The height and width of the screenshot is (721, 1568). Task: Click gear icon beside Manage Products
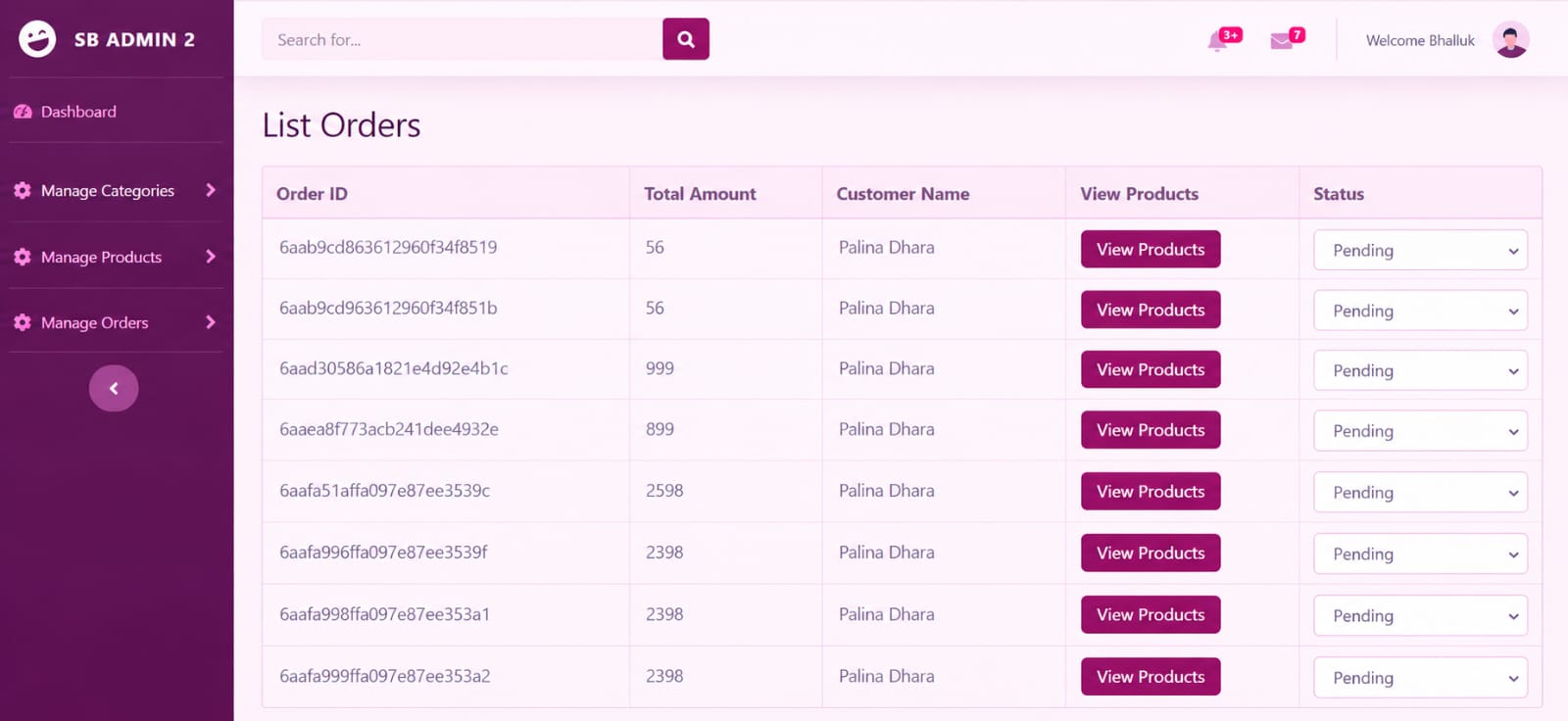pyautogui.click(x=23, y=257)
